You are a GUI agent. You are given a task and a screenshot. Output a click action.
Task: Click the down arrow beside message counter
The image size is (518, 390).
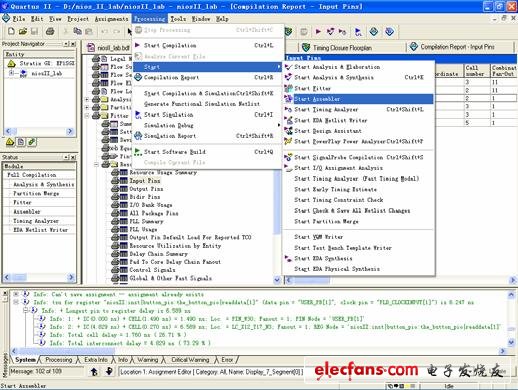(109, 371)
